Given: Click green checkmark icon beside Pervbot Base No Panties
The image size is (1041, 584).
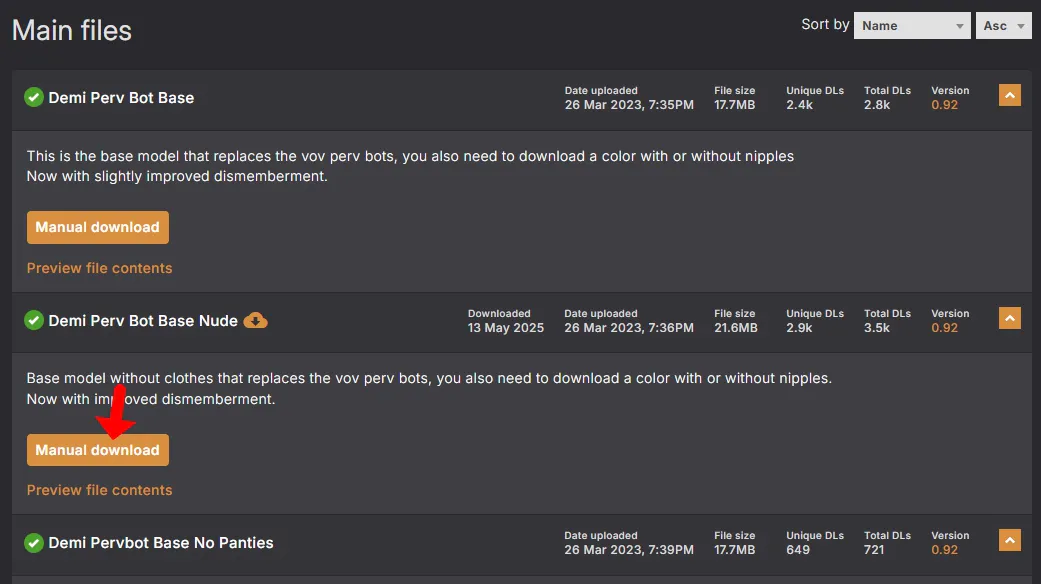Looking at the screenshot, I should click(x=34, y=542).
